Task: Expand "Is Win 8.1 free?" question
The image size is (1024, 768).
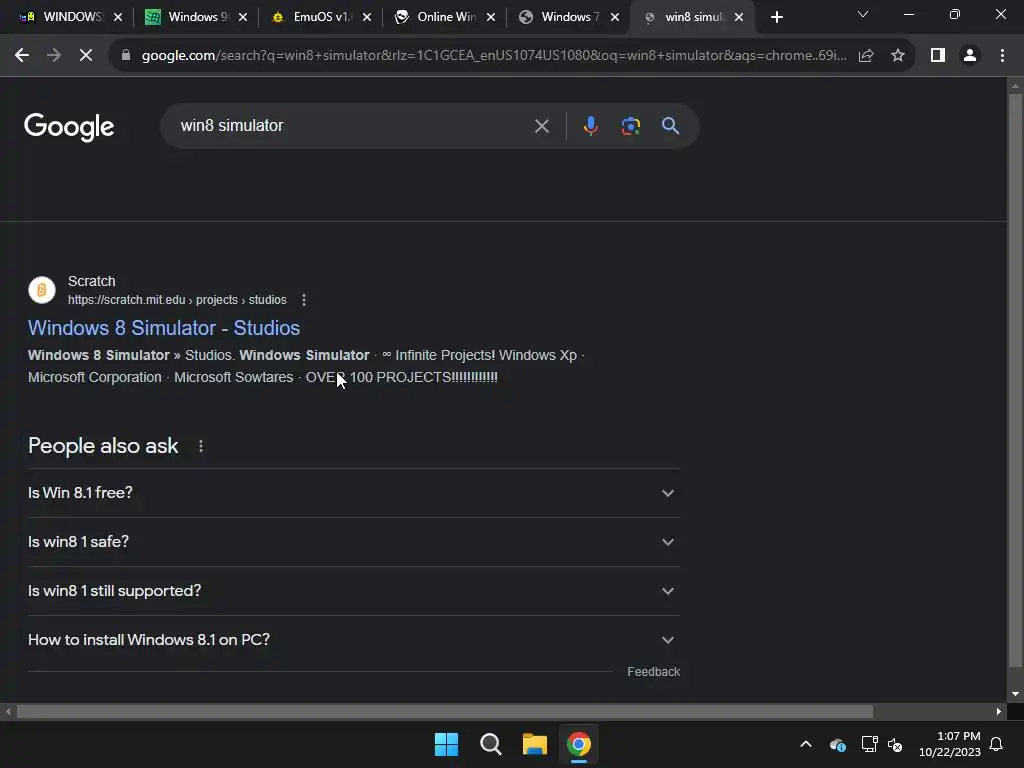Action: (353, 493)
